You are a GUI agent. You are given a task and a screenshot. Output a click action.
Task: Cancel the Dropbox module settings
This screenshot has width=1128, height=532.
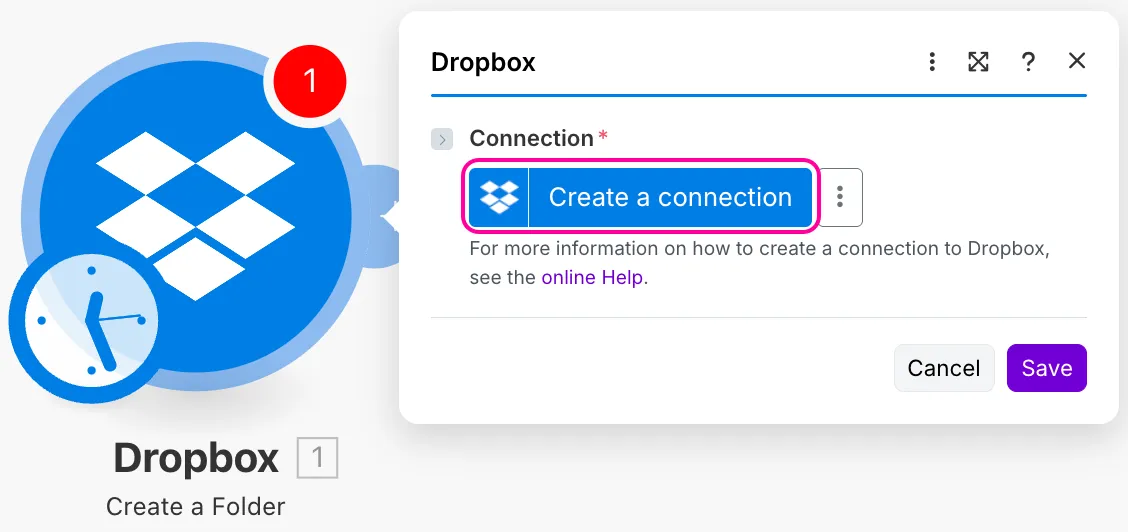(944, 368)
